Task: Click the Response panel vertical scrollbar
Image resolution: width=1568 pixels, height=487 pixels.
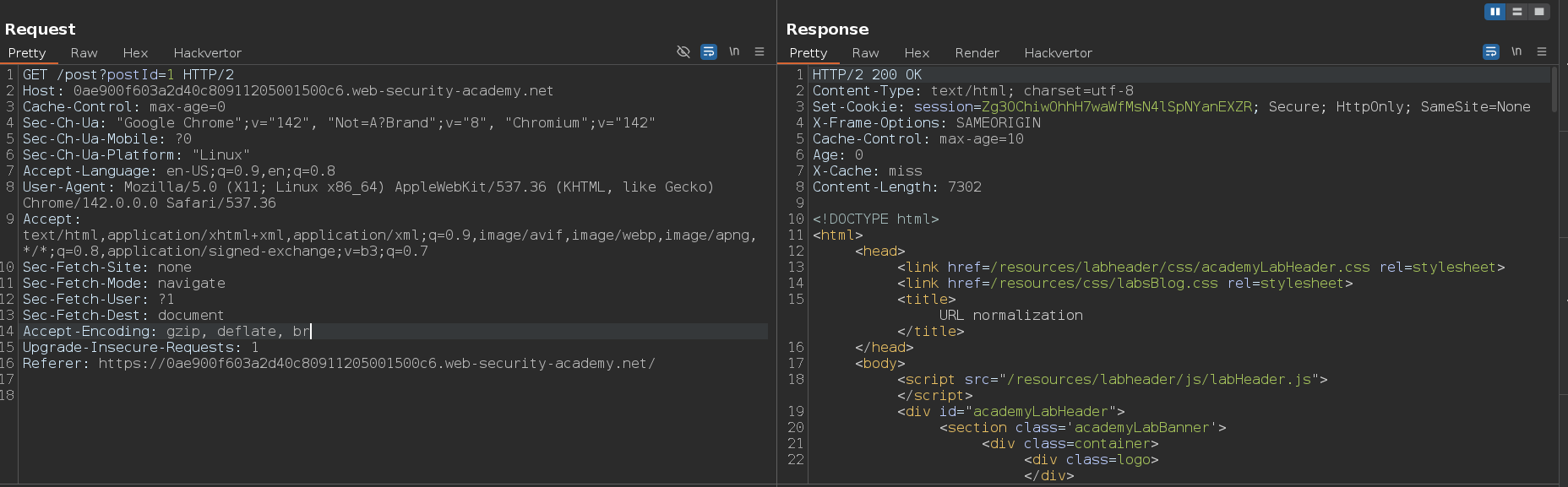Action: click(x=1554, y=89)
